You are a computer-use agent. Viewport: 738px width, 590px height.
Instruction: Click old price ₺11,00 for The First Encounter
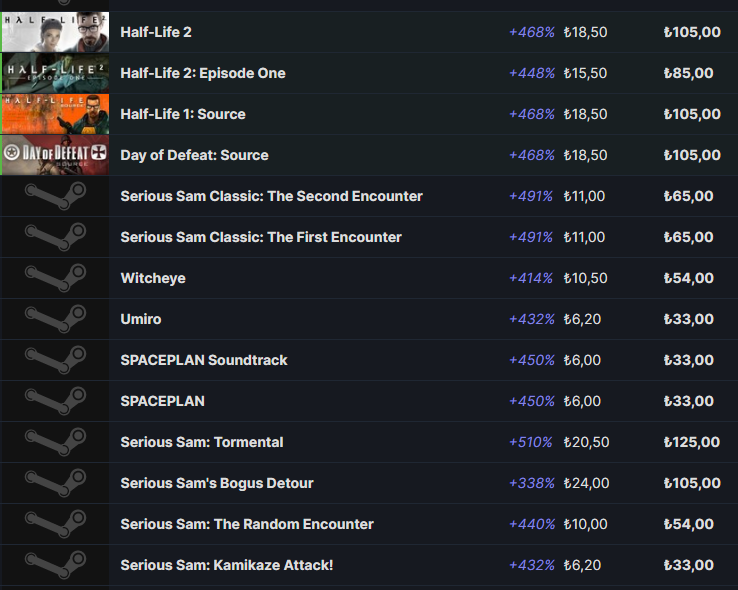click(584, 237)
